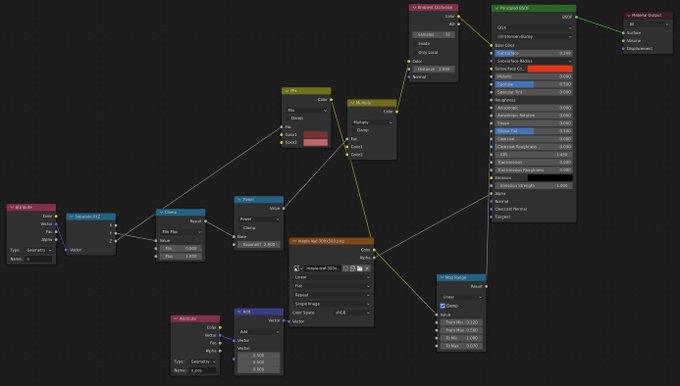This screenshot has width=680, height=386.
Task: Click the Exponent value field in Power node
Action: 259,245
